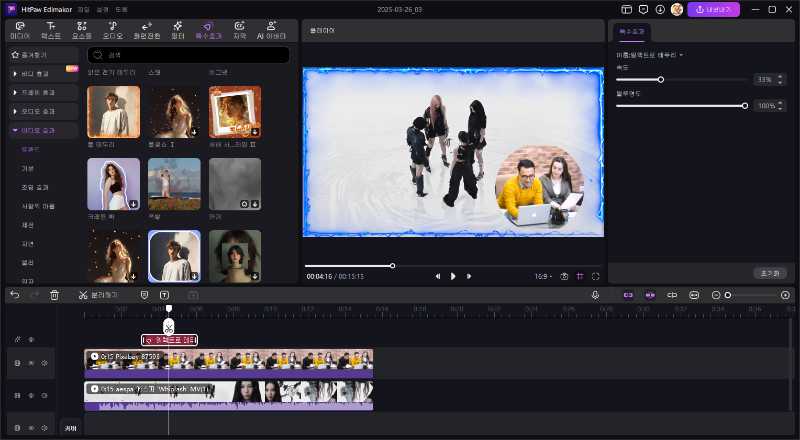Enter fullscreen preview mode
The image size is (800, 440).
point(595,276)
